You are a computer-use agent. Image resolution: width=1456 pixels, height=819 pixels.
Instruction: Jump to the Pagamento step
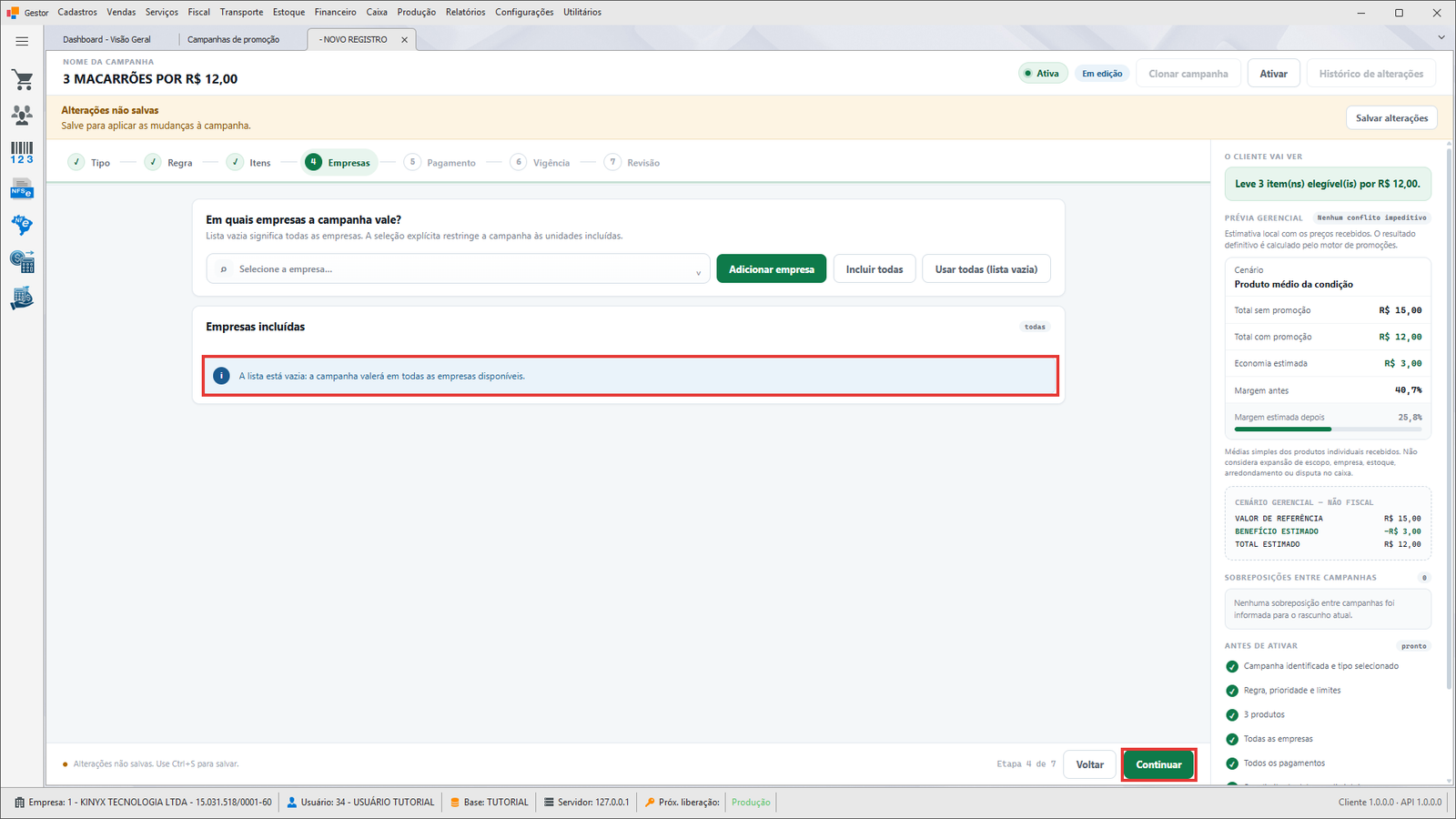pyautogui.click(x=440, y=163)
